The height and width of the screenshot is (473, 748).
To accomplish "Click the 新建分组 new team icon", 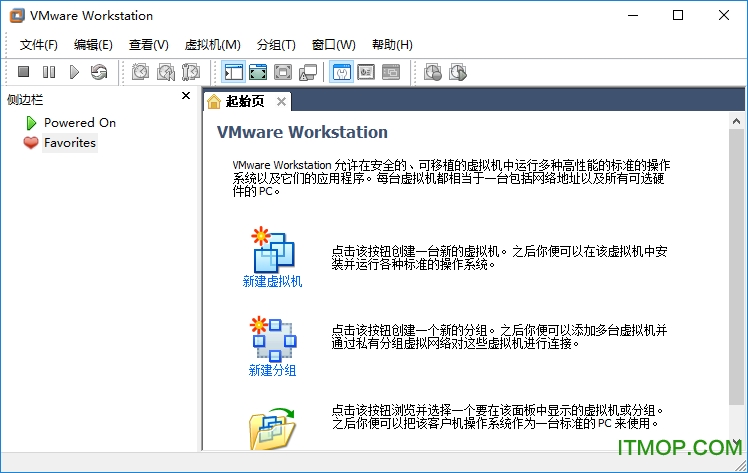I will [273, 339].
